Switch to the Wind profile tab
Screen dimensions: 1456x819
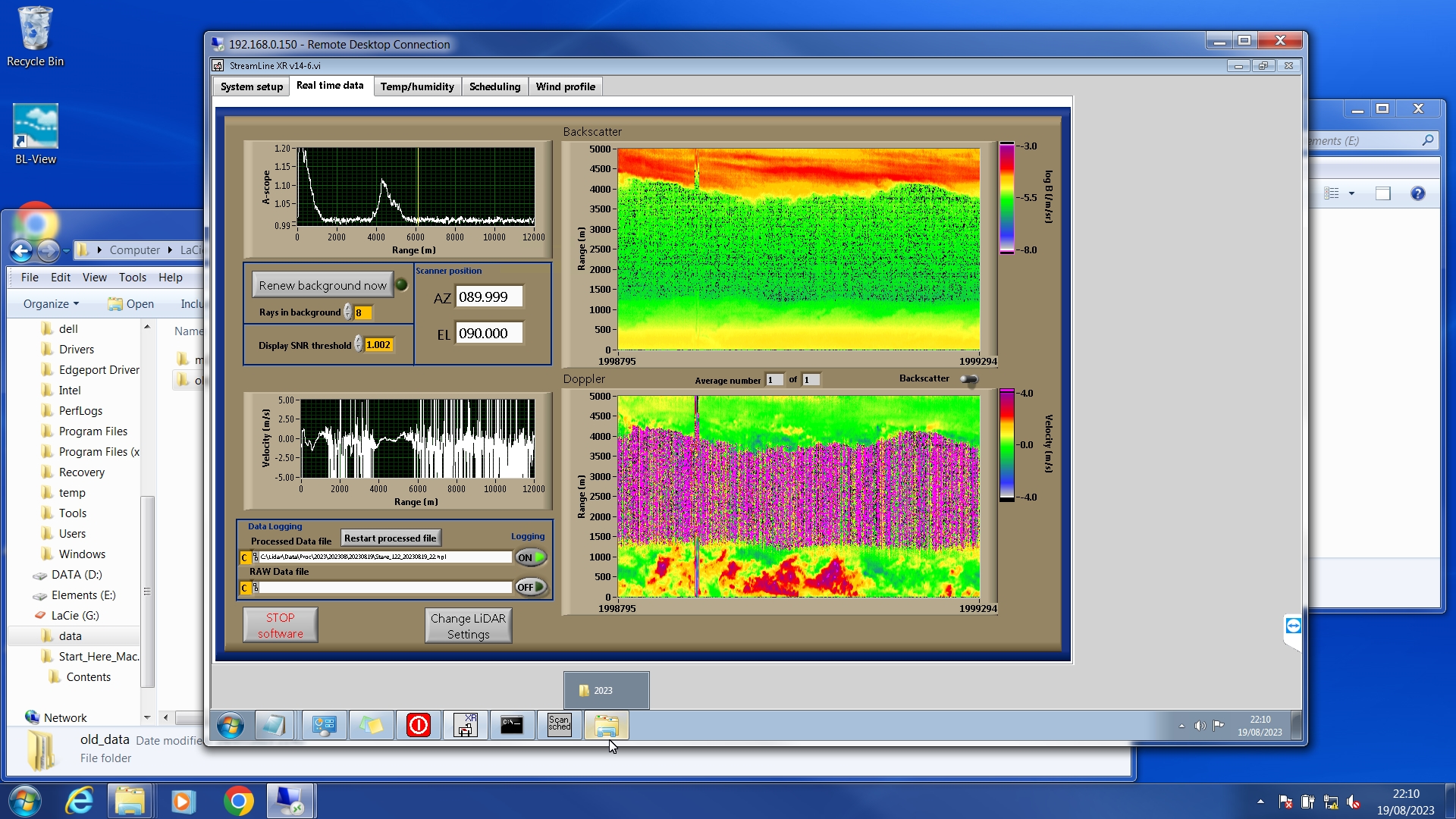click(565, 86)
